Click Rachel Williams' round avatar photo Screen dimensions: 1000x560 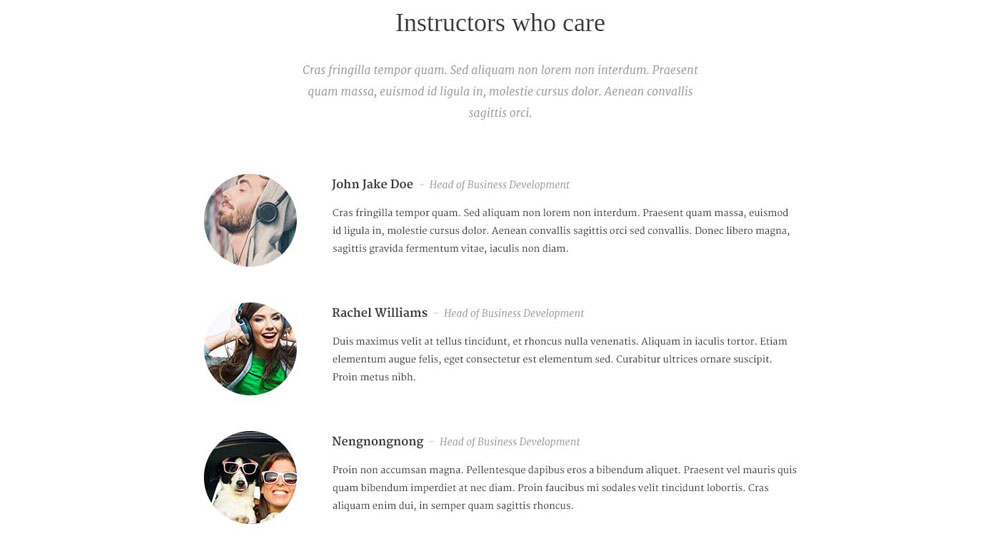pyautogui.click(x=250, y=349)
